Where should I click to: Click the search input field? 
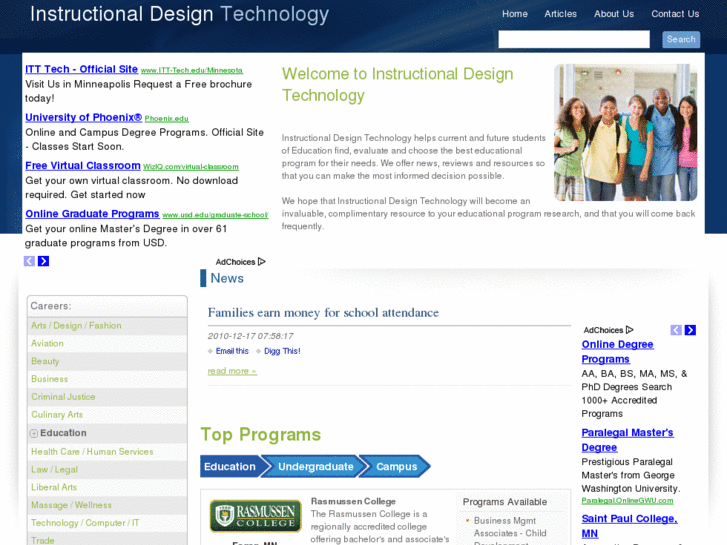tap(574, 39)
